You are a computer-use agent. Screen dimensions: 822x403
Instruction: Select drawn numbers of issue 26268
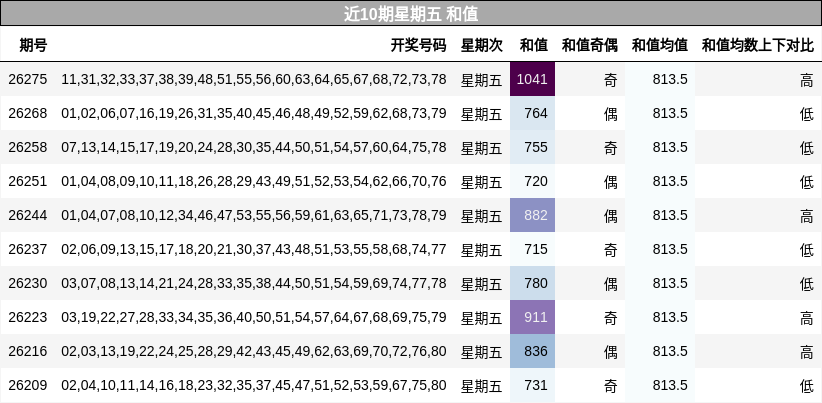pos(254,113)
